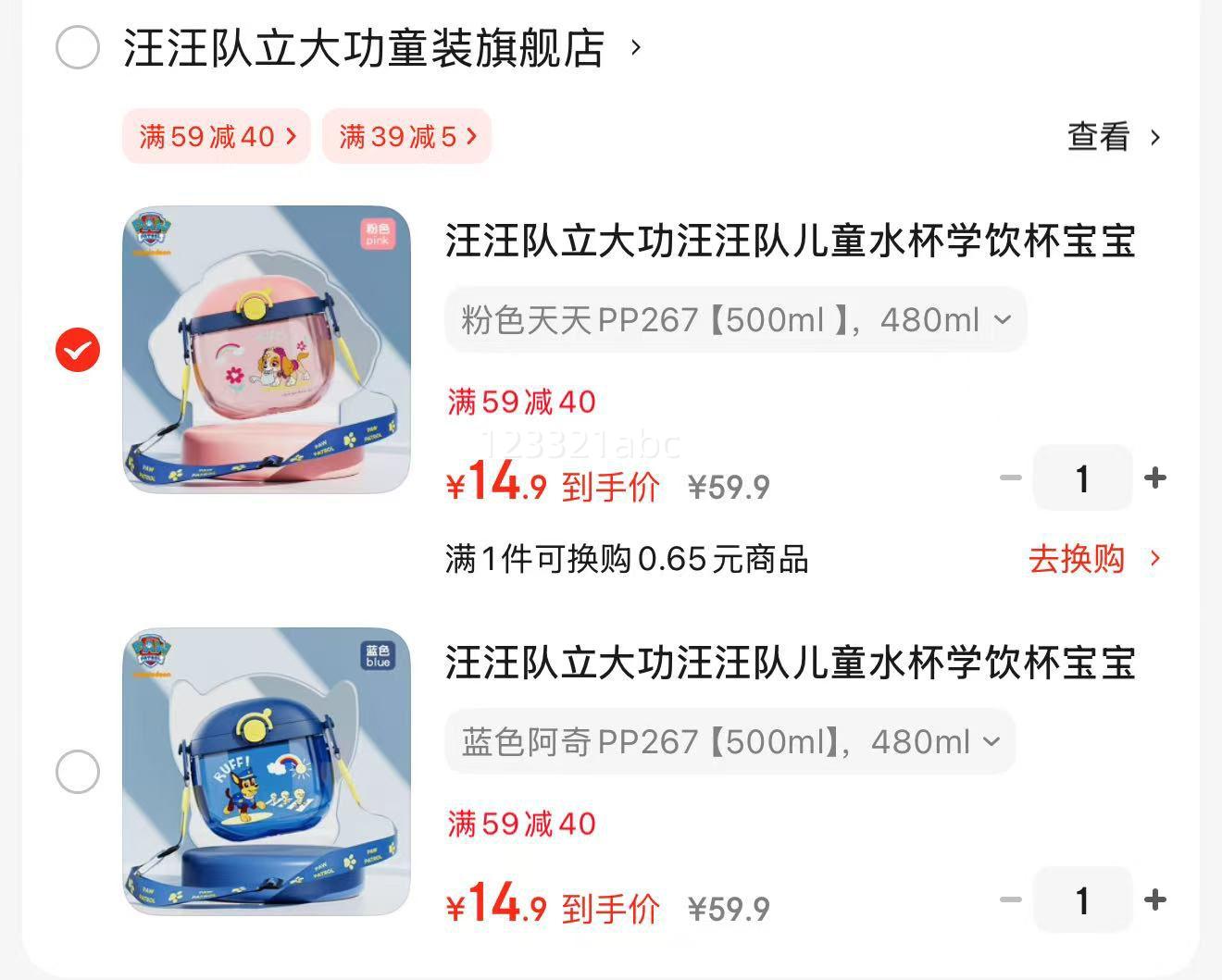Open variant dropdown 粉色天天PP267 500ml
Image resolution: width=1222 pixels, height=980 pixels.
(736, 320)
